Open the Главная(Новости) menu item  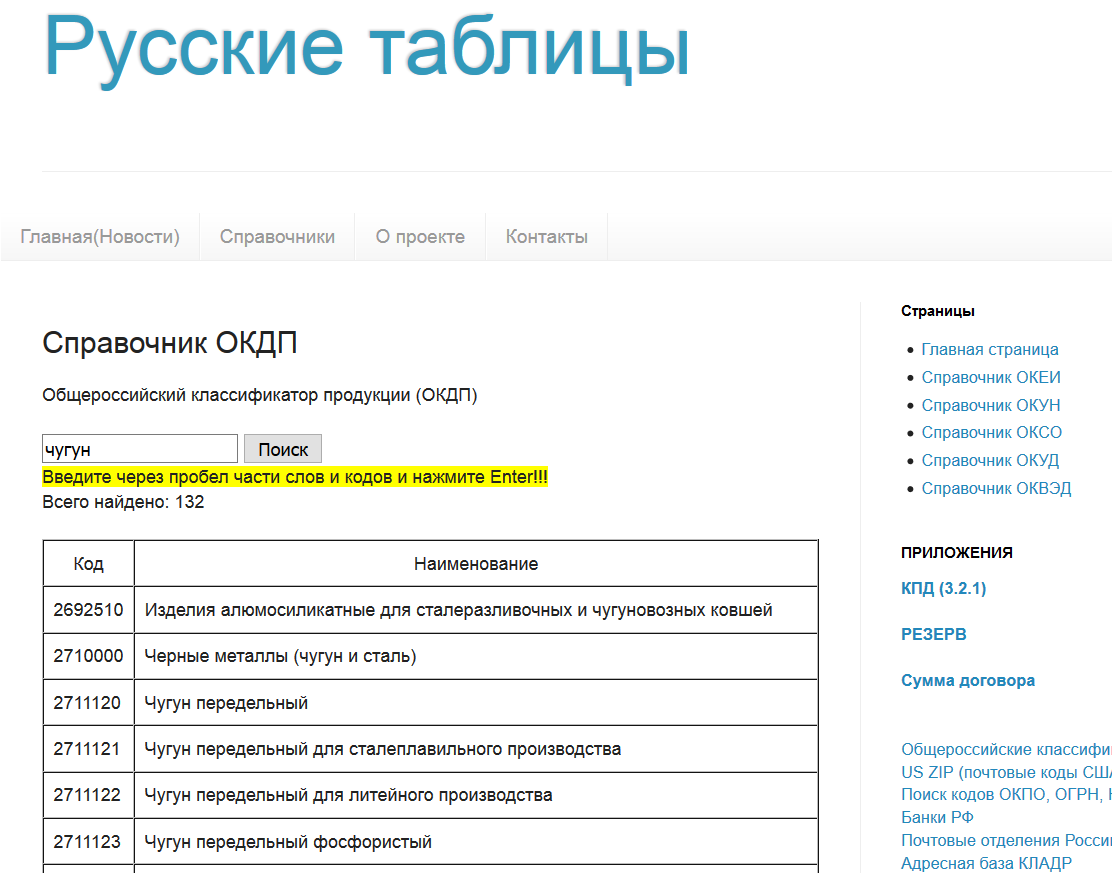pyautogui.click(x=100, y=236)
